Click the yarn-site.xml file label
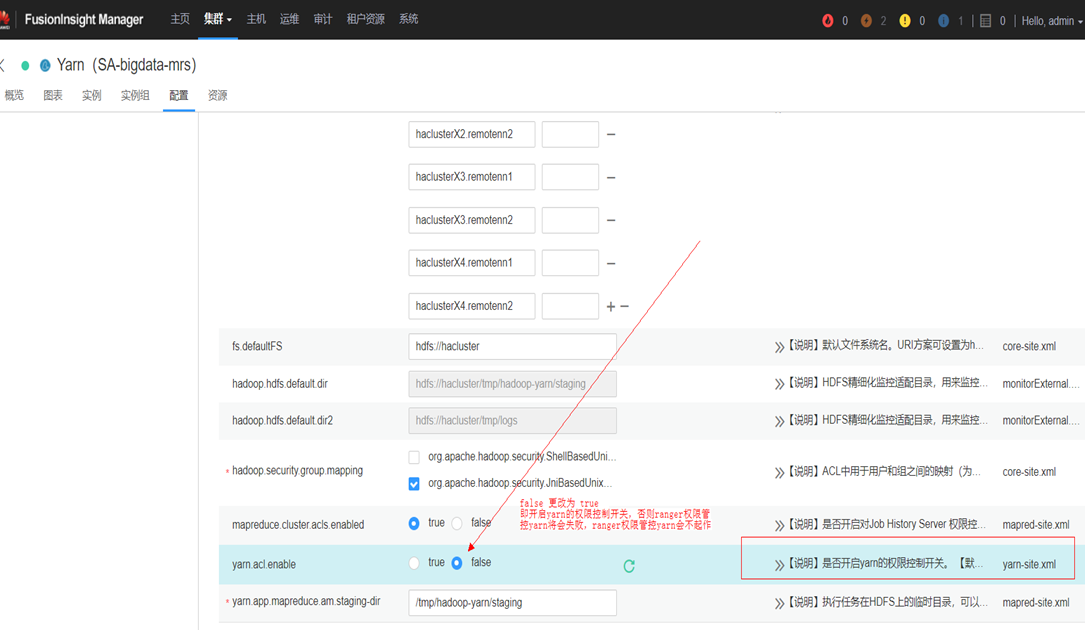This screenshot has height=630, width=1085. point(1029,564)
